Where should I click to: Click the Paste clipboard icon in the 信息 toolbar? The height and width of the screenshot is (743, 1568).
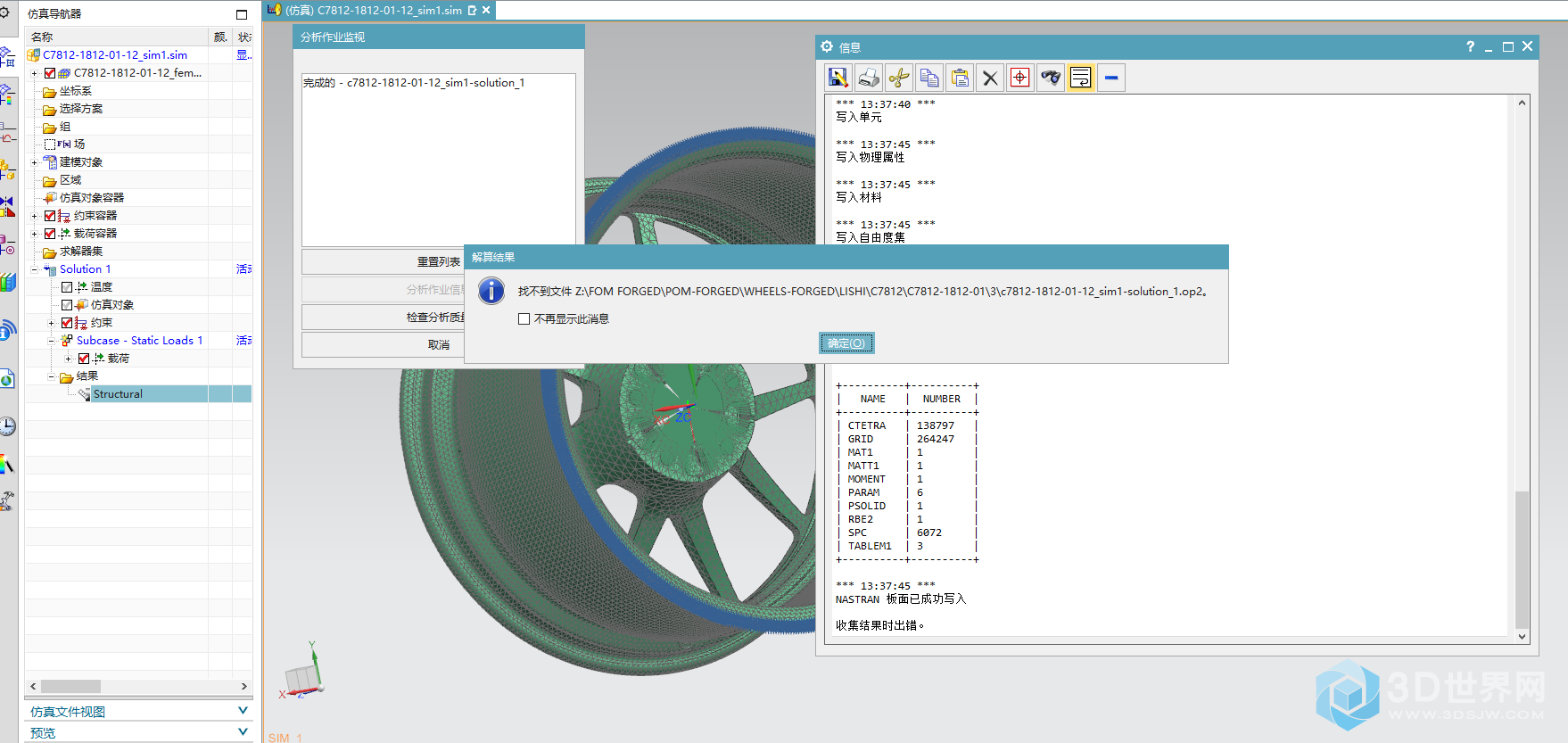click(960, 78)
